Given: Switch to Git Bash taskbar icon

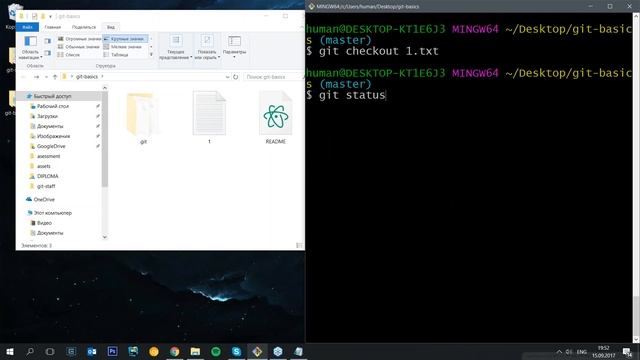Looking at the screenshot, I should tap(257, 351).
